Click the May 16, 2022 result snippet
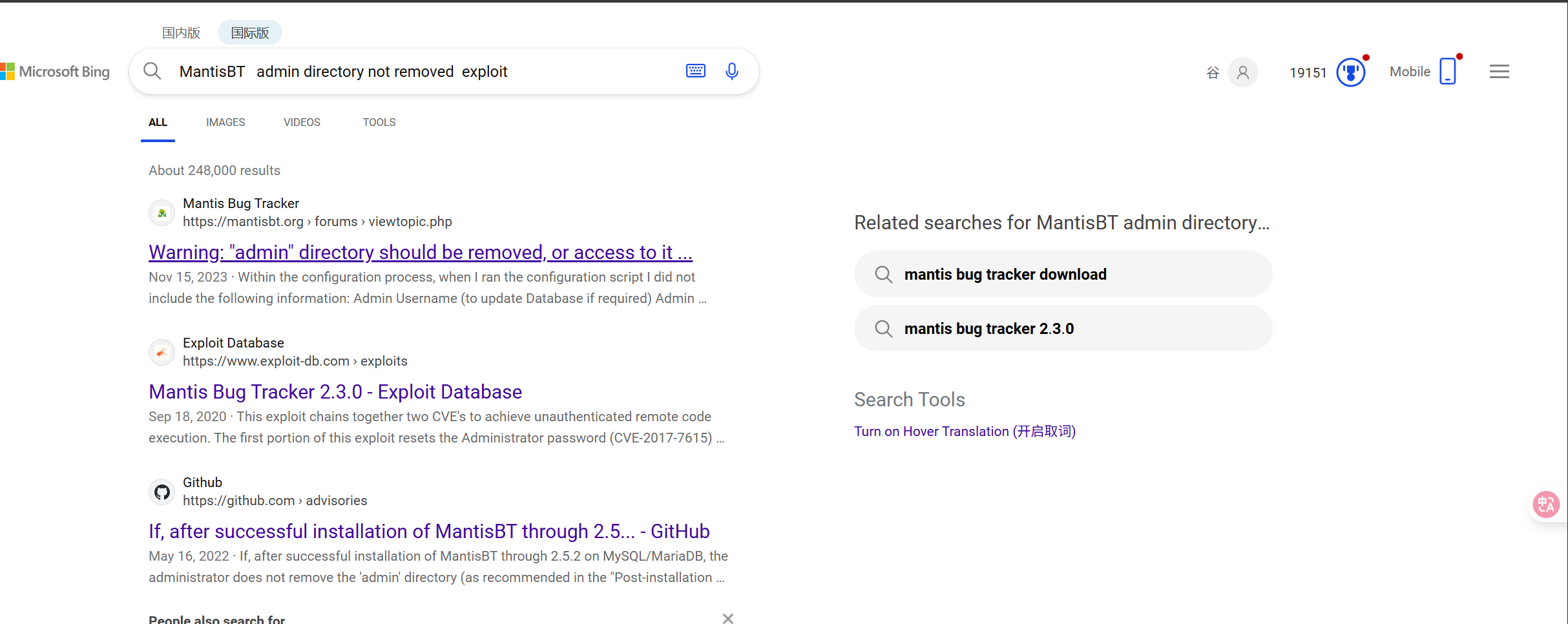1568x624 pixels. (x=438, y=567)
